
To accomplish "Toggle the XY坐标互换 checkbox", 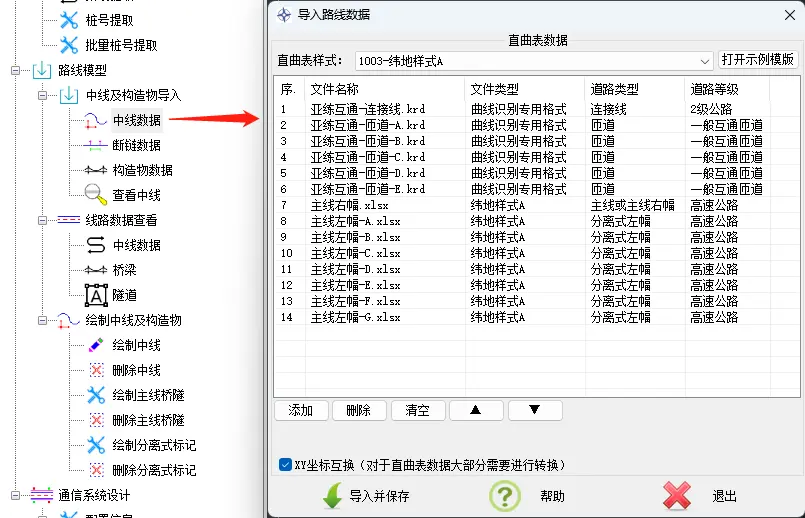I will pyautogui.click(x=285, y=465).
